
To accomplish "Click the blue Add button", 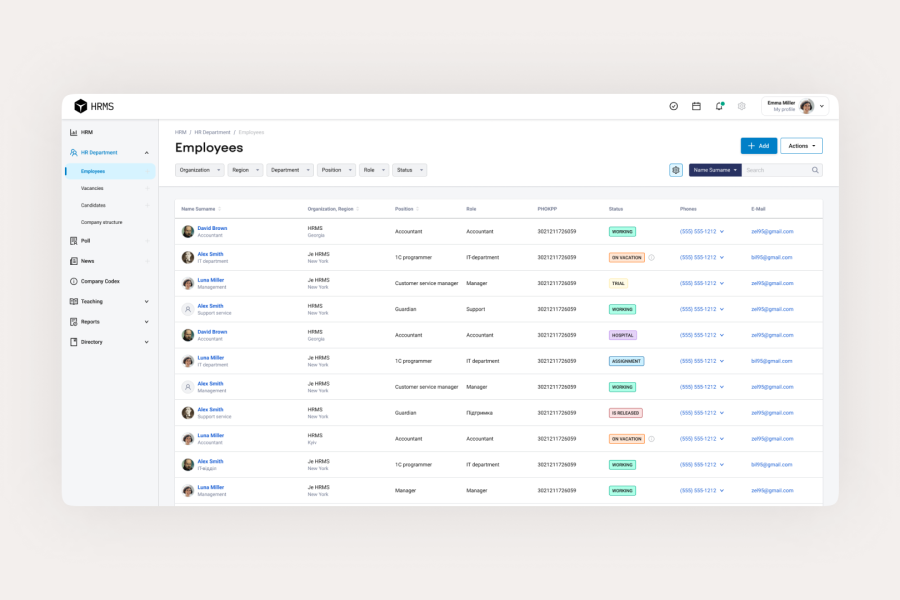I will [758, 146].
